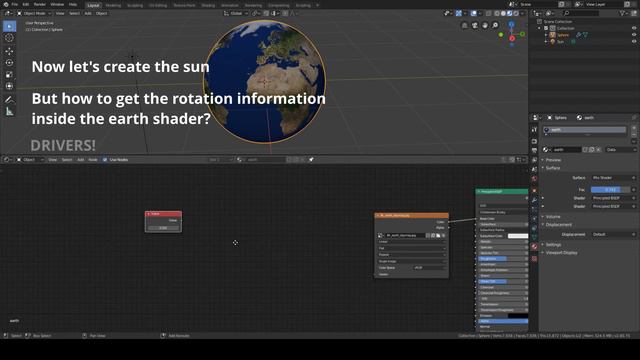Switch to rendered viewport shading
The height and width of the screenshot is (360, 640).
point(516,13)
